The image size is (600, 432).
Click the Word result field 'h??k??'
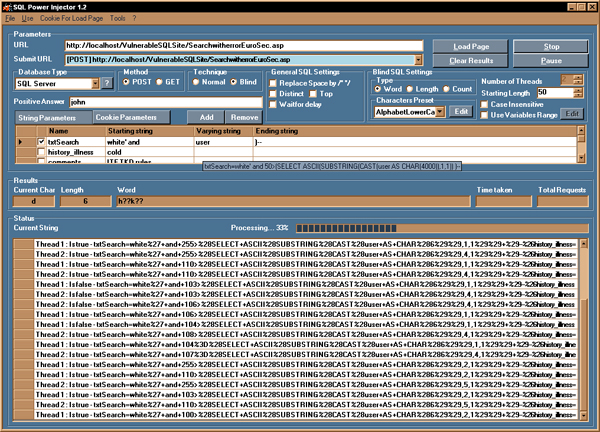pyautogui.click(x=293, y=201)
